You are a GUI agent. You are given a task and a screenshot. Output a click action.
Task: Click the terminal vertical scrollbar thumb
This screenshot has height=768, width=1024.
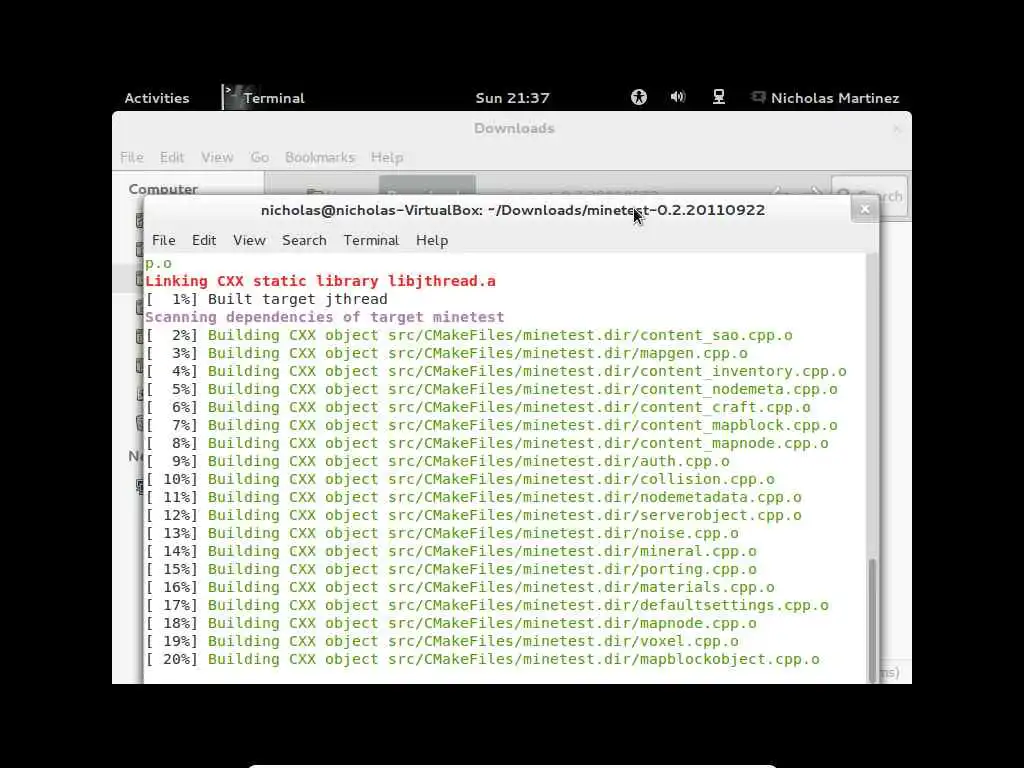click(x=872, y=619)
